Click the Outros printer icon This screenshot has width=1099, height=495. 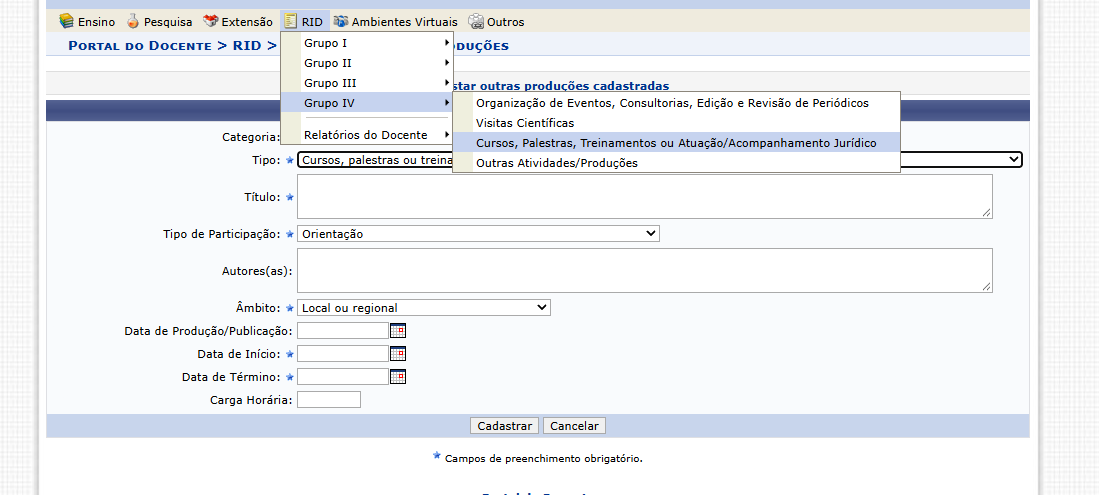coord(476,21)
